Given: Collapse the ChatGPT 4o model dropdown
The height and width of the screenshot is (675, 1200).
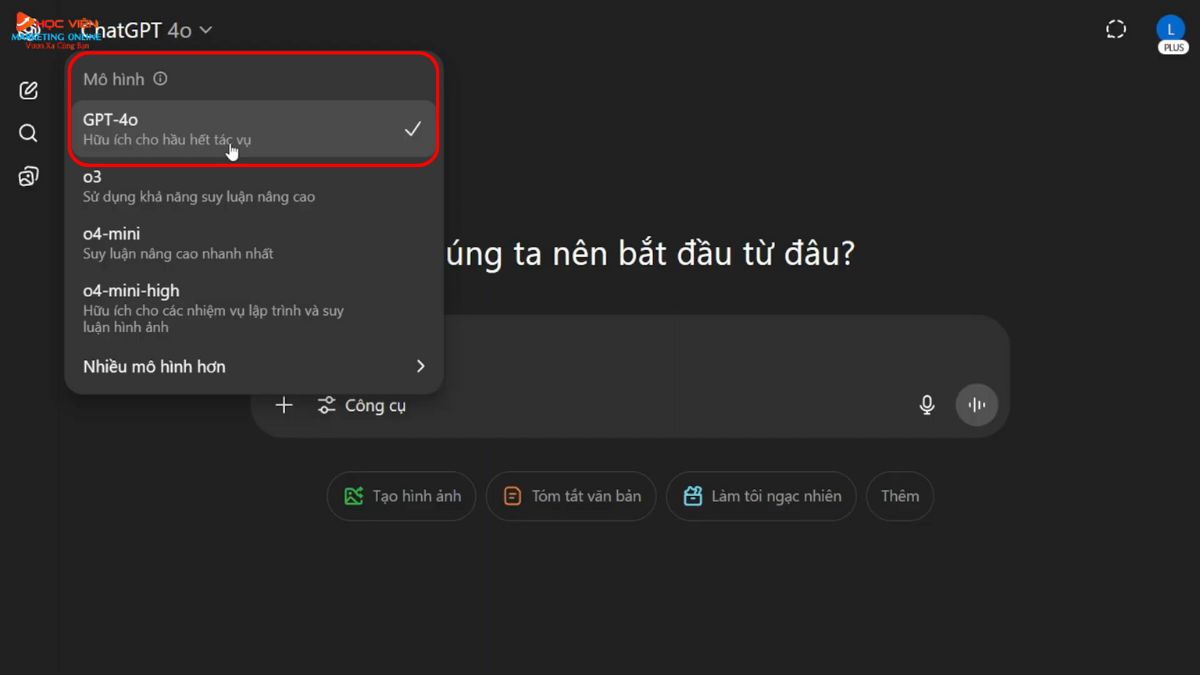Looking at the screenshot, I should point(146,30).
